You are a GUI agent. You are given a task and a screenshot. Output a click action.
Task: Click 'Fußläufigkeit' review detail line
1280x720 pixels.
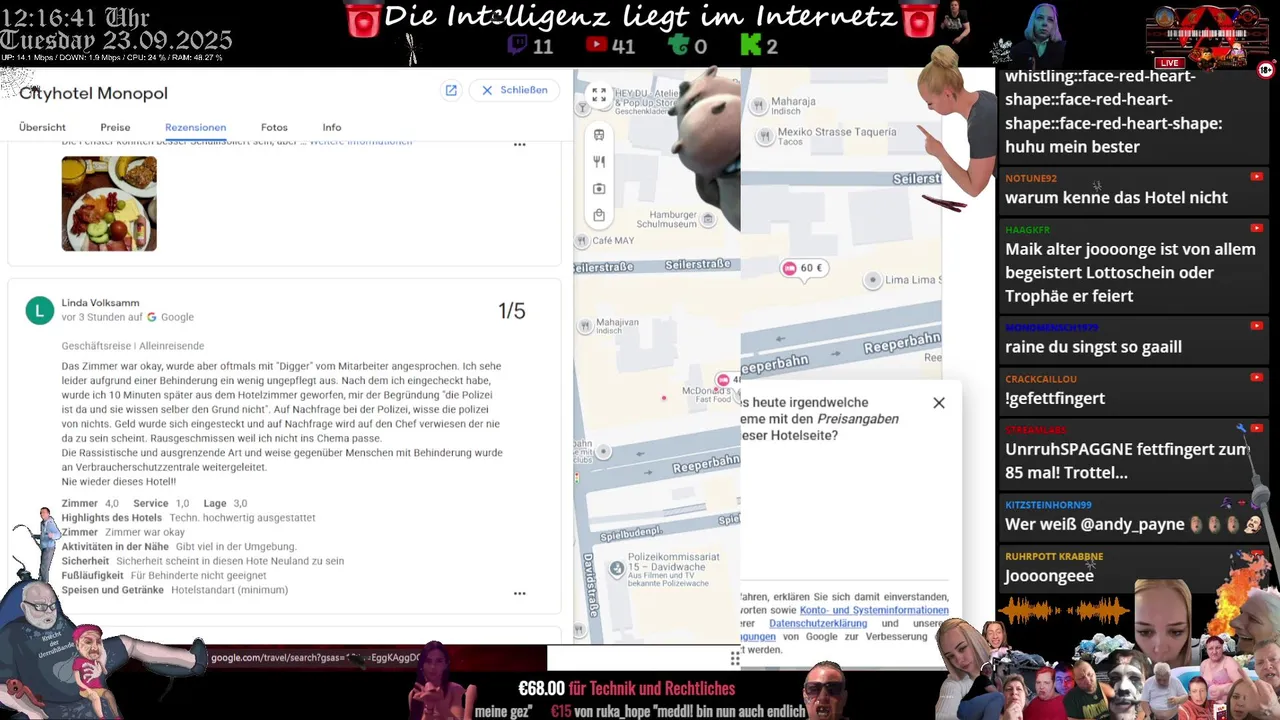point(164,576)
